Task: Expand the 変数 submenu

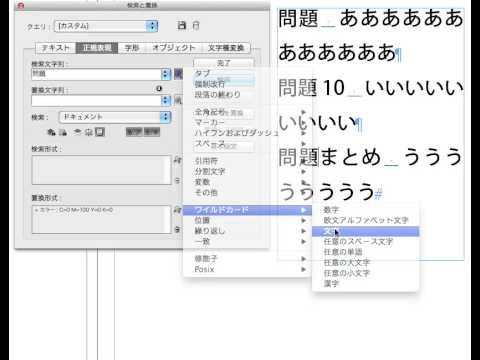Action: pos(247,182)
